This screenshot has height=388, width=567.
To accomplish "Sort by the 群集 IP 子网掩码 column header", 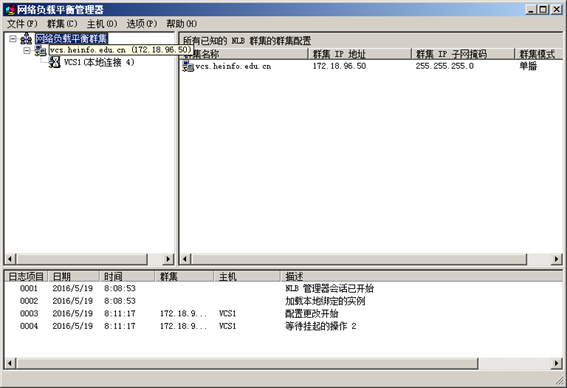I will point(463,54).
